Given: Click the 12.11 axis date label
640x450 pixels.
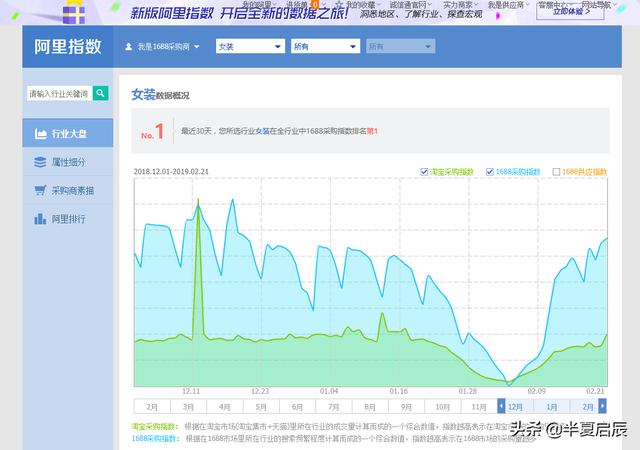Looking at the screenshot, I should tap(191, 391).
